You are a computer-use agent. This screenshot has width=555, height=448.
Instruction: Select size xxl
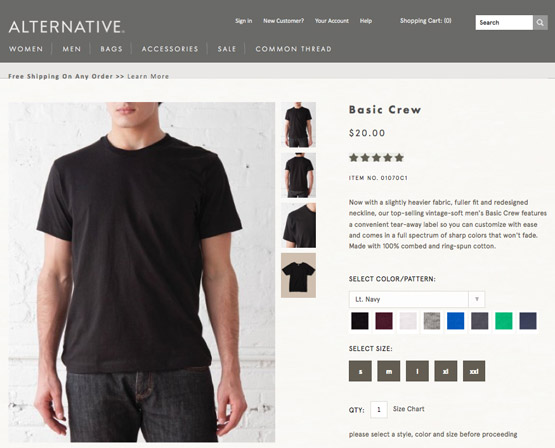pos(474,371)
